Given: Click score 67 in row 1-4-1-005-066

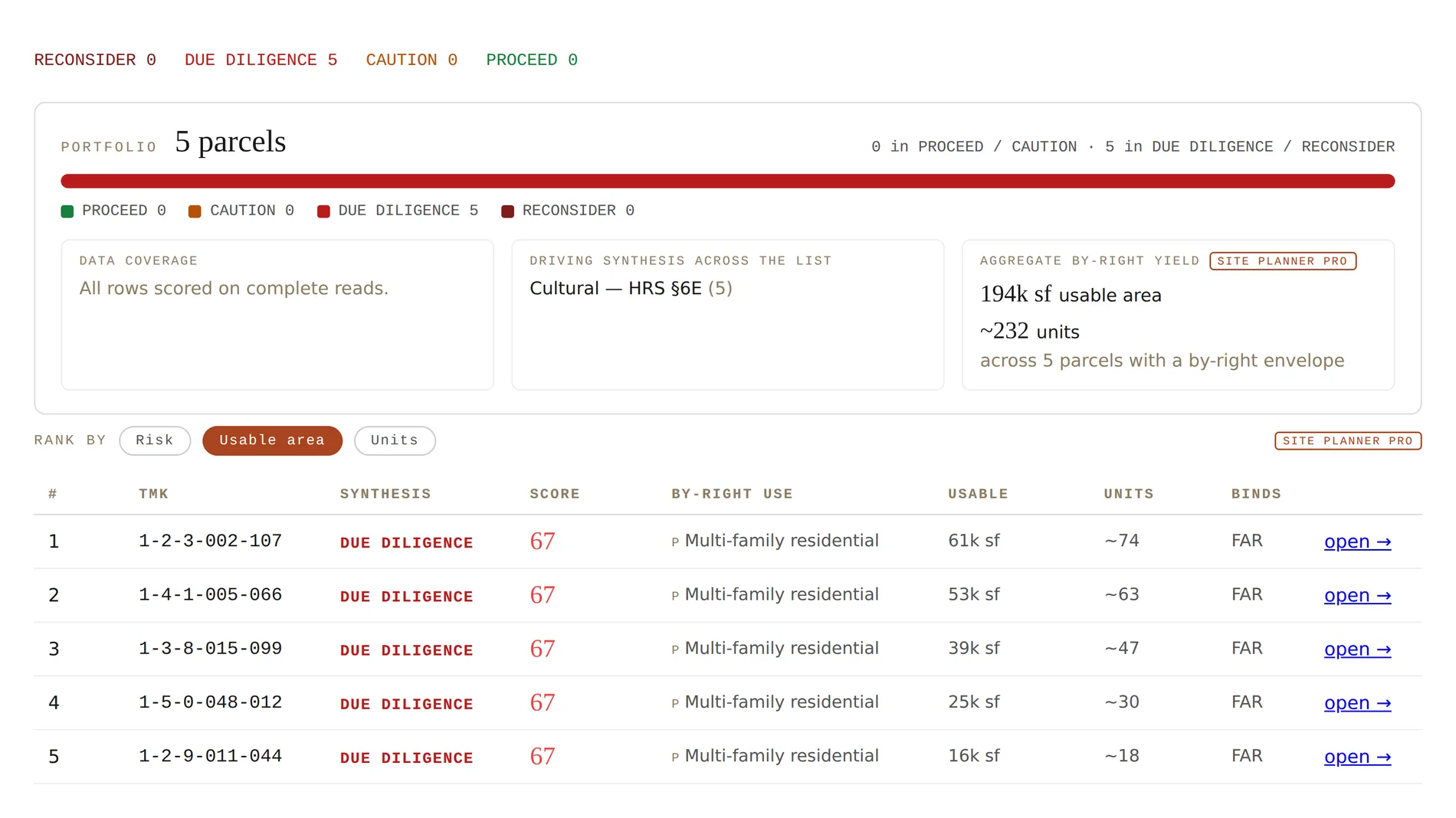Looking at the screenshot, I should 543,595.
